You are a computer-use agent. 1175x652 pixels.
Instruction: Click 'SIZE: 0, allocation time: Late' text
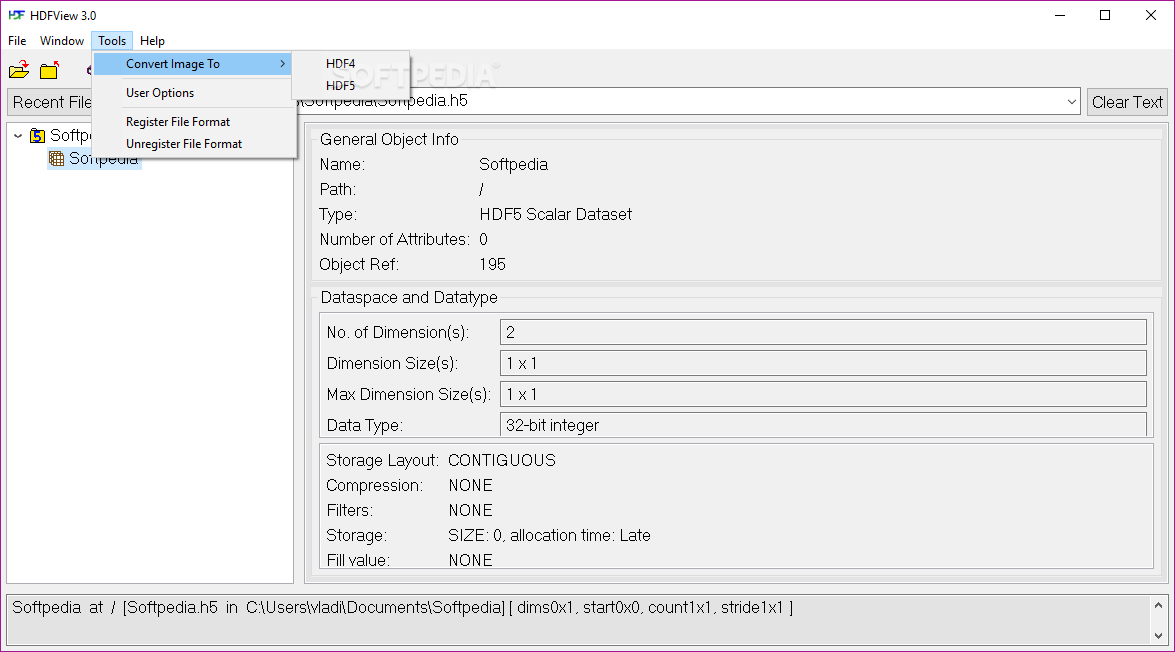[x=549, y=535]
